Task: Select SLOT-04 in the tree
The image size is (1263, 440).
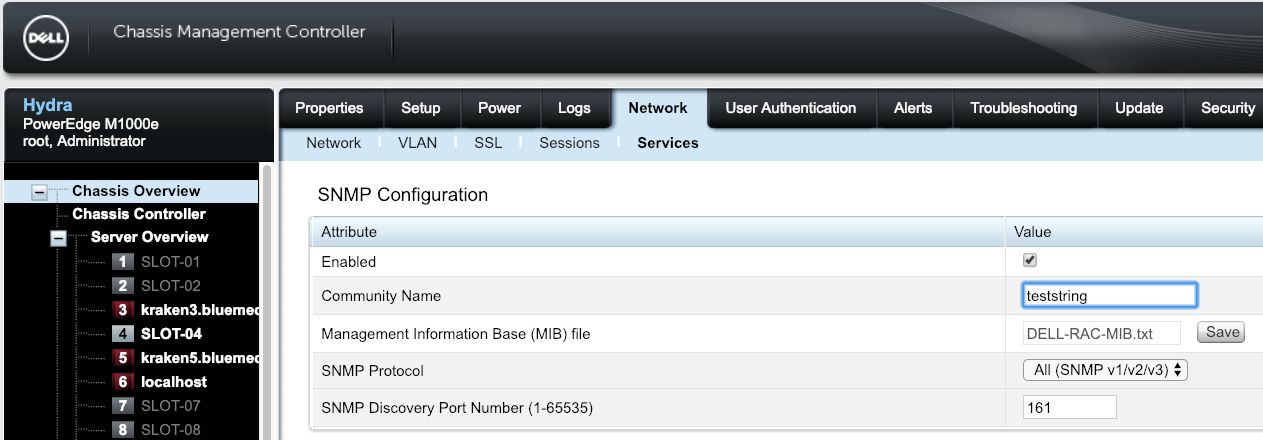Action: pyautogui.click(x=171, y=334)
